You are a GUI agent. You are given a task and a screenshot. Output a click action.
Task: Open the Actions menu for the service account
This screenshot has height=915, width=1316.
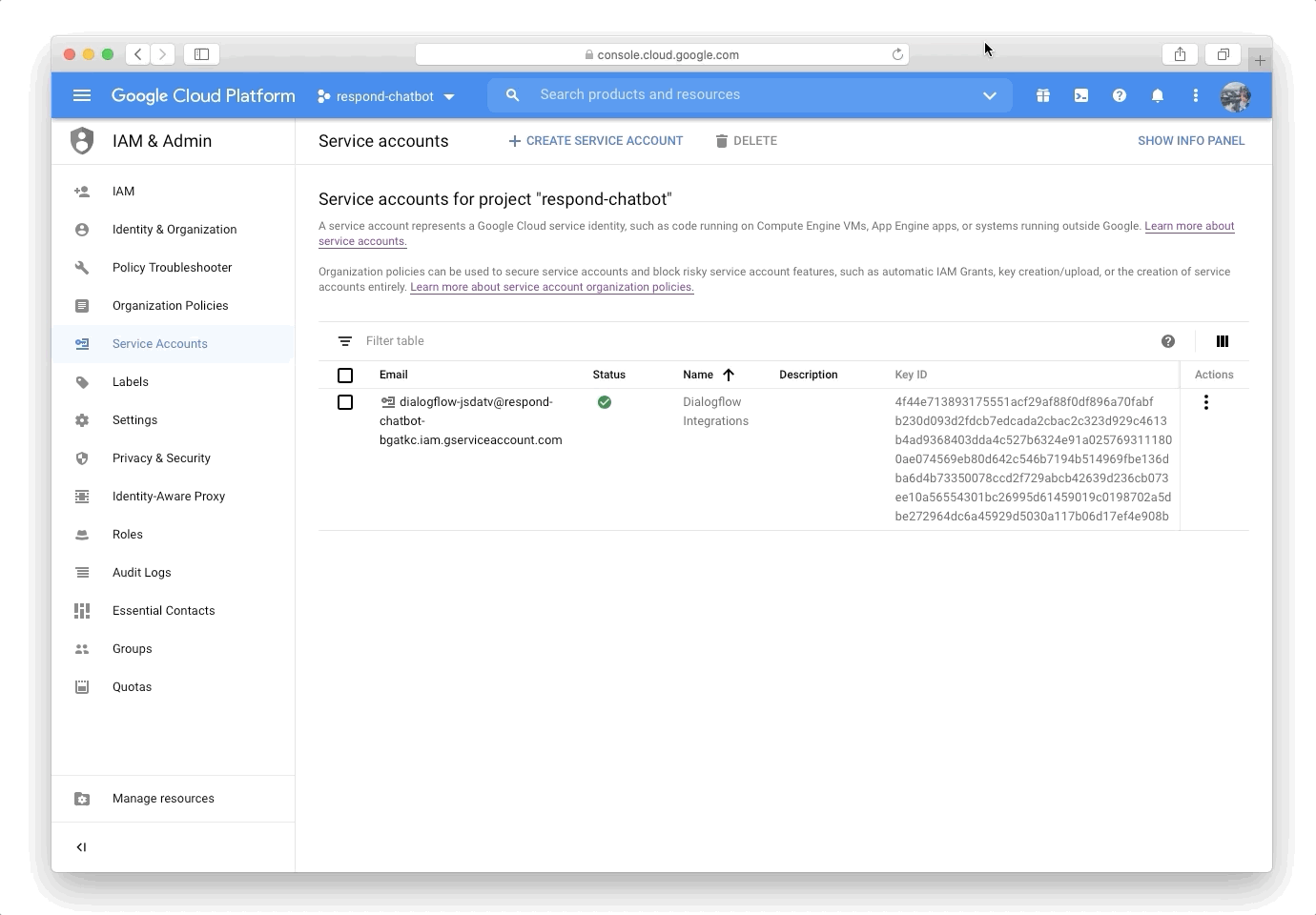click(x=1206, y=402)
